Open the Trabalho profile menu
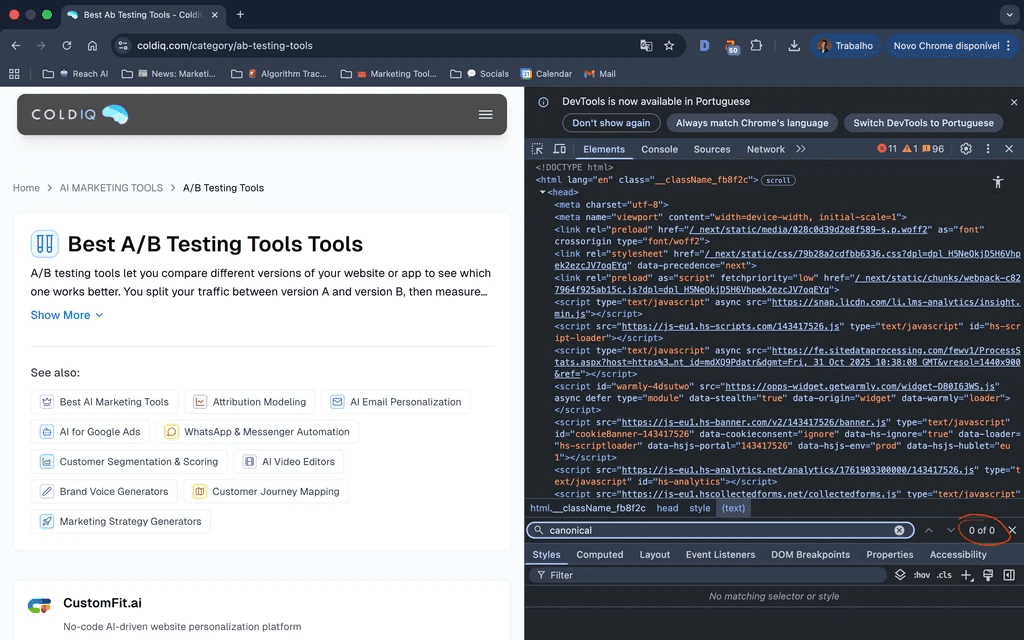The image size is (1024, 640). (x=846, y=46)
